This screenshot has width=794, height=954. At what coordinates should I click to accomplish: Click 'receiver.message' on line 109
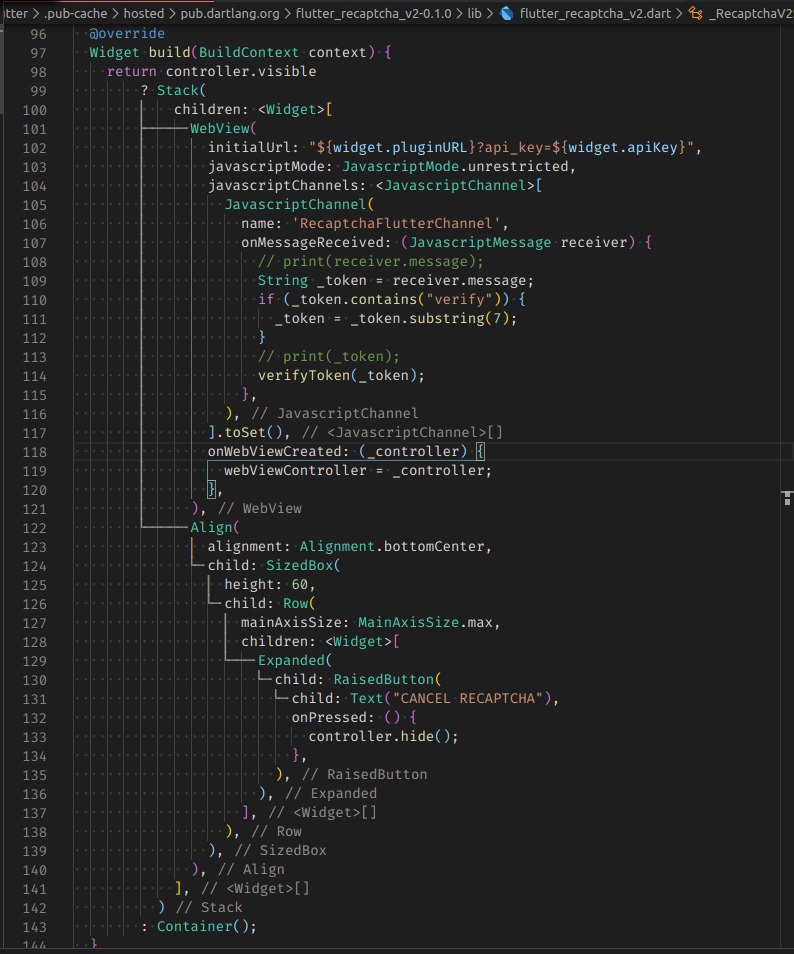point(459,280)
